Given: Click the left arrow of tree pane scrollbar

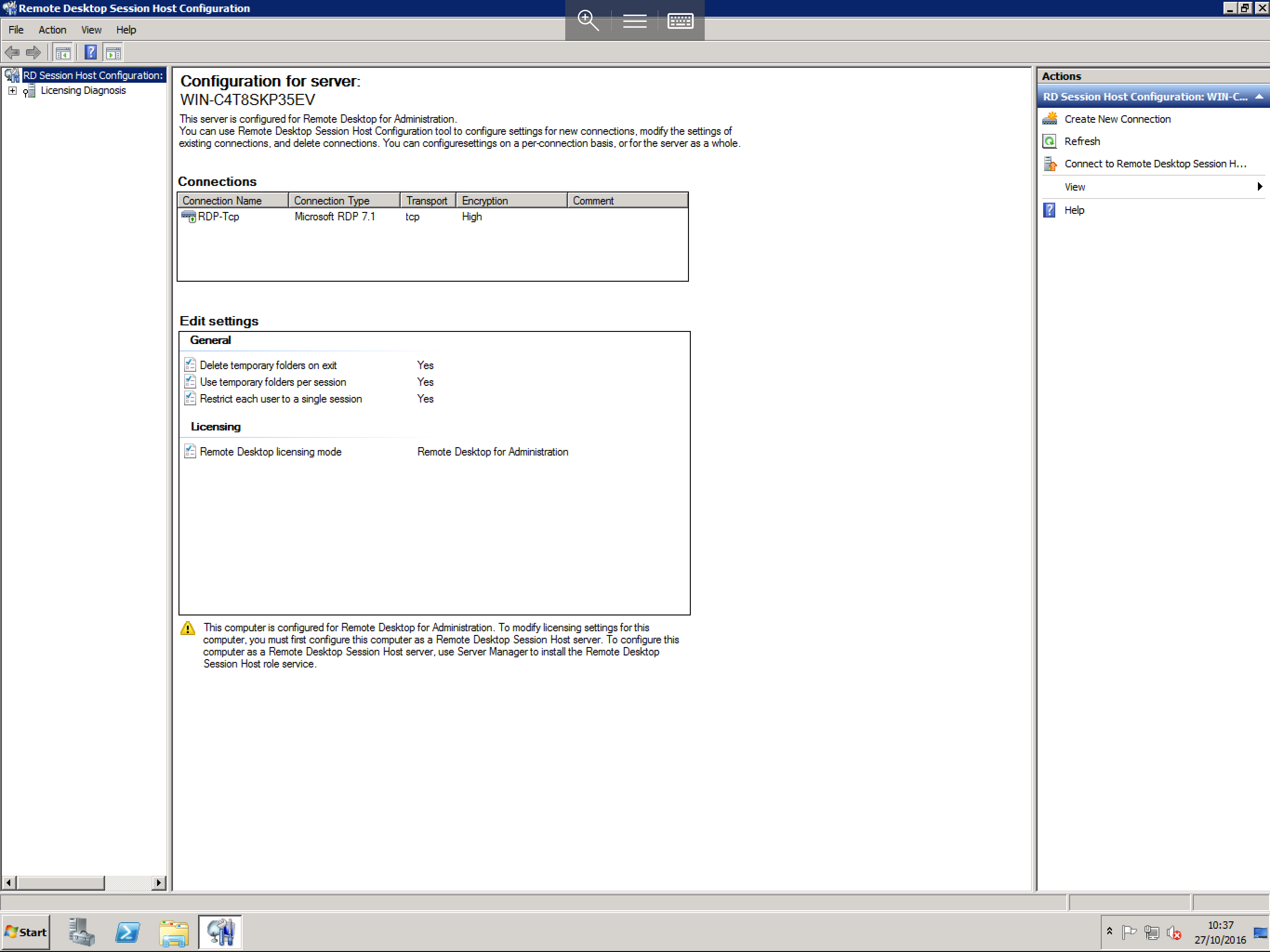Looking at the screenshot, I should tap(9, 883).
